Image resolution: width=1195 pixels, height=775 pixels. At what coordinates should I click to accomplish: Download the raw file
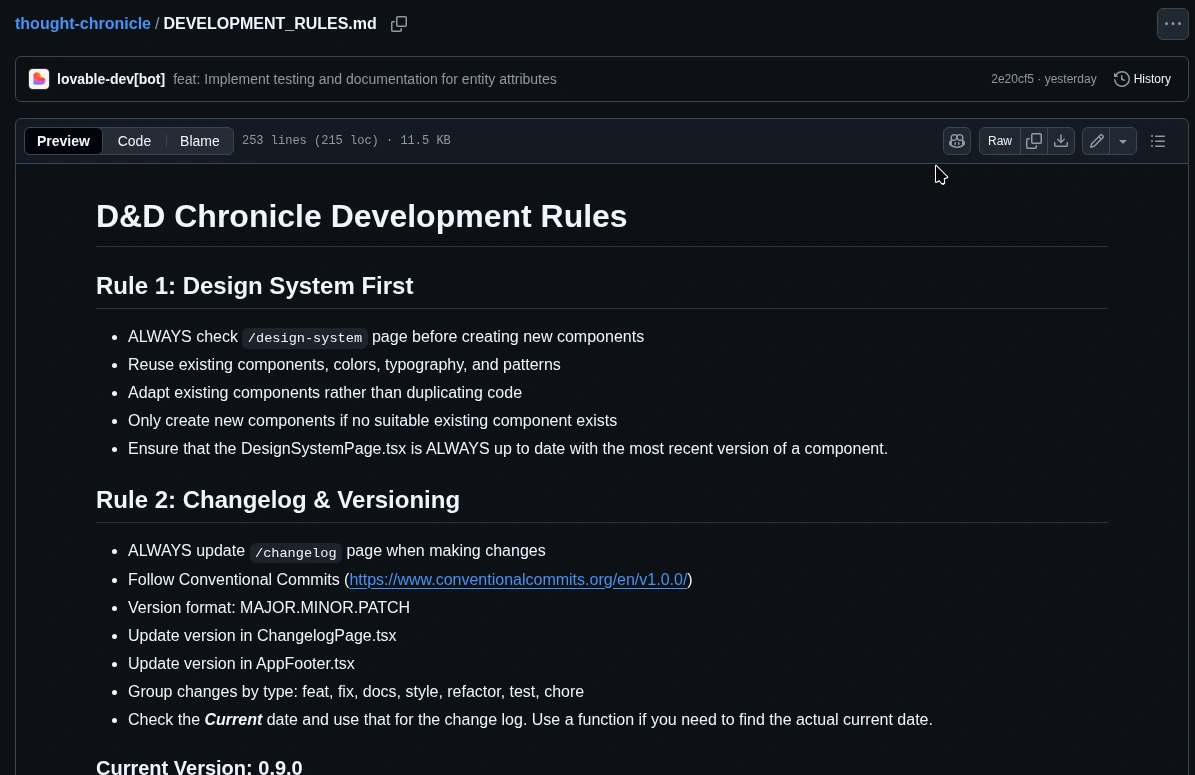tap(1061, 141)
